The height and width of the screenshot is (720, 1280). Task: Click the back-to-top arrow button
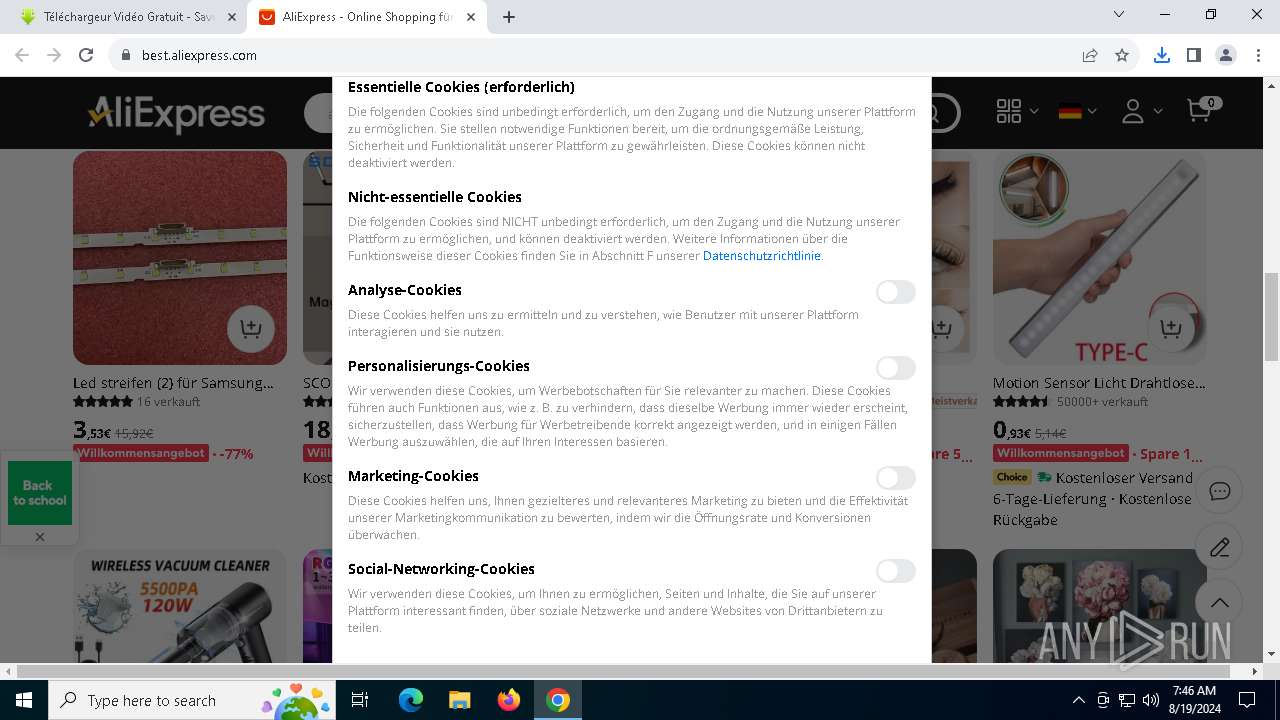tap(1220, 603)
